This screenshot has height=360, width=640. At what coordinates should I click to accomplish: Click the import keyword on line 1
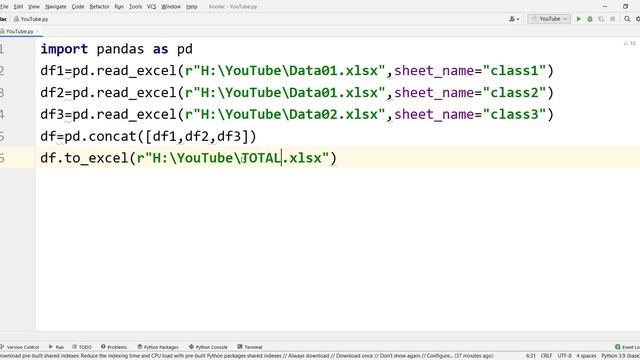tap(64, 49)
